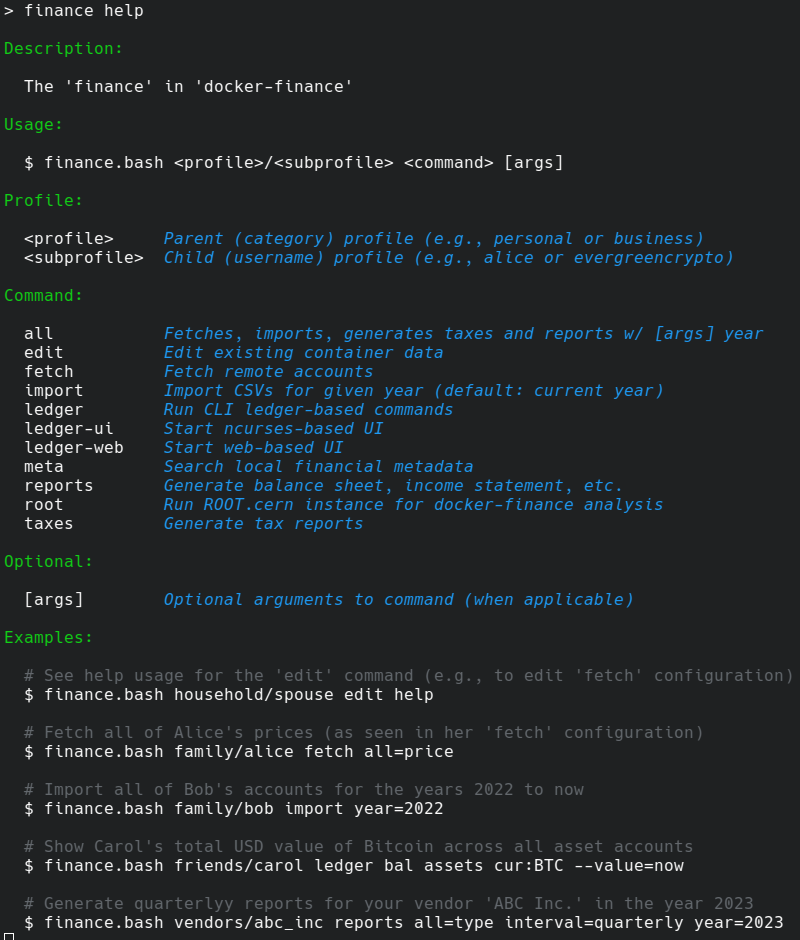Click the 'taxes' command entry
Image resolution: width=800 pixels, height=940 pixels.
coord(49,523)
